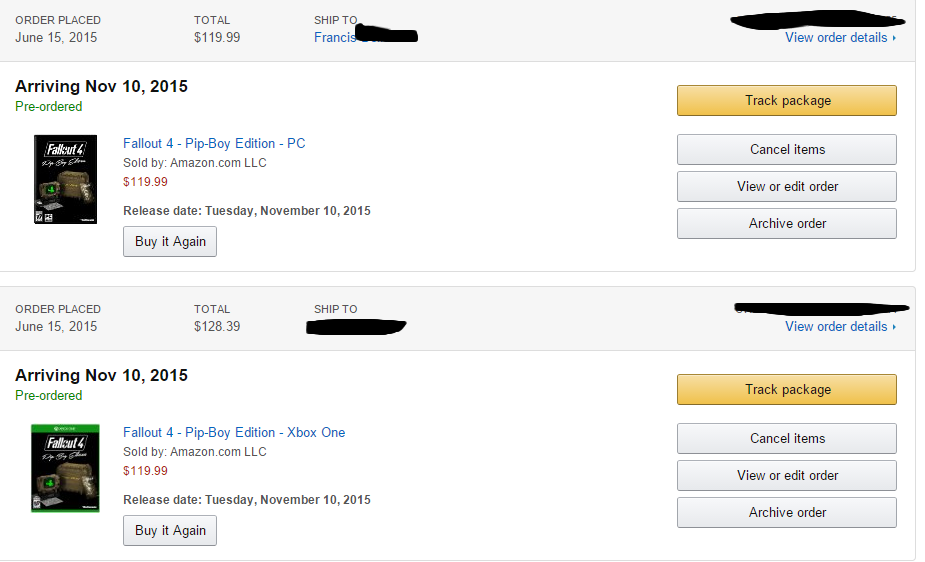Click View or edit order for PC edition
Image resolution: width=925 pixels, height=562 pixels.
point(787,187)
